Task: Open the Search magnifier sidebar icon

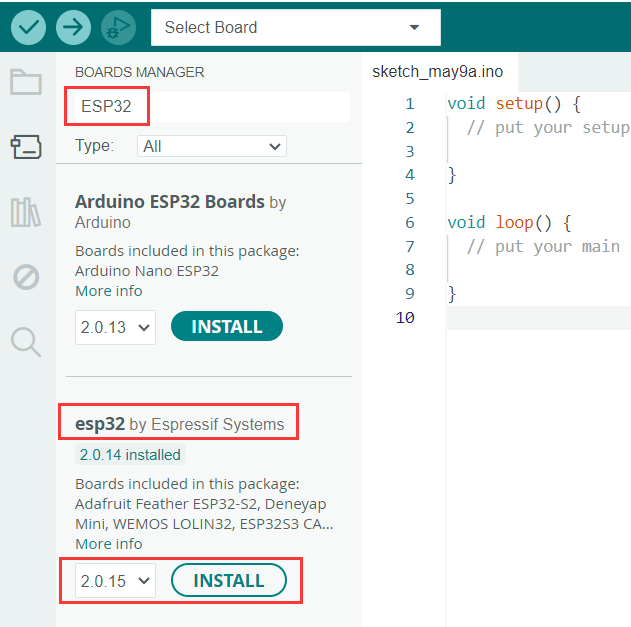Action: (26, 342)
